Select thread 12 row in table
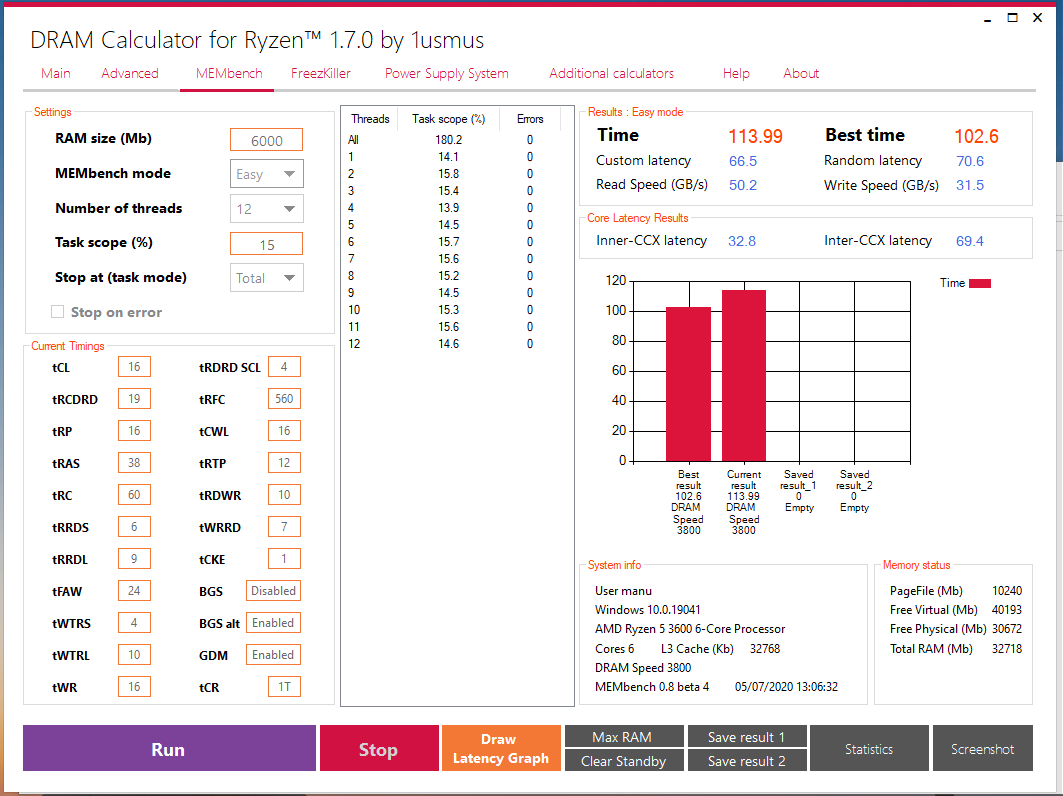 453,344
